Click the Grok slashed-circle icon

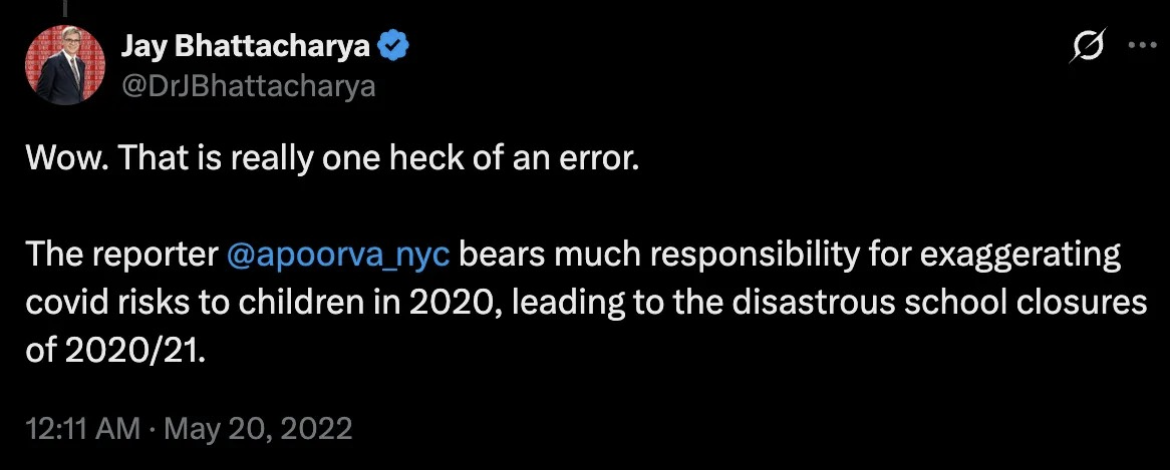coord(1087,46)
